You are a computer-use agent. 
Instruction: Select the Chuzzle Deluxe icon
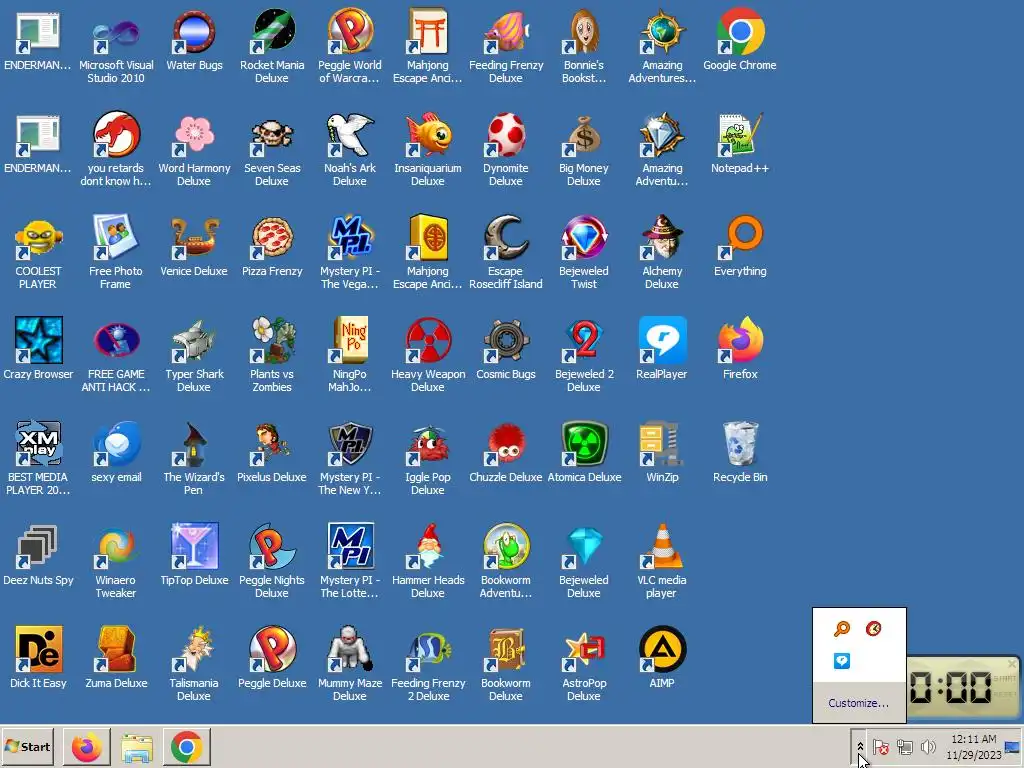505,453
